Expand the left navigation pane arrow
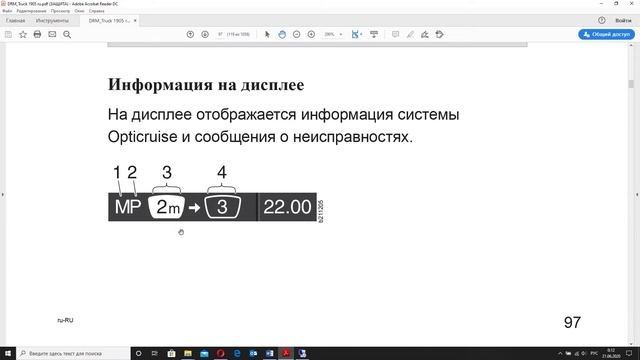 (3, 195)
